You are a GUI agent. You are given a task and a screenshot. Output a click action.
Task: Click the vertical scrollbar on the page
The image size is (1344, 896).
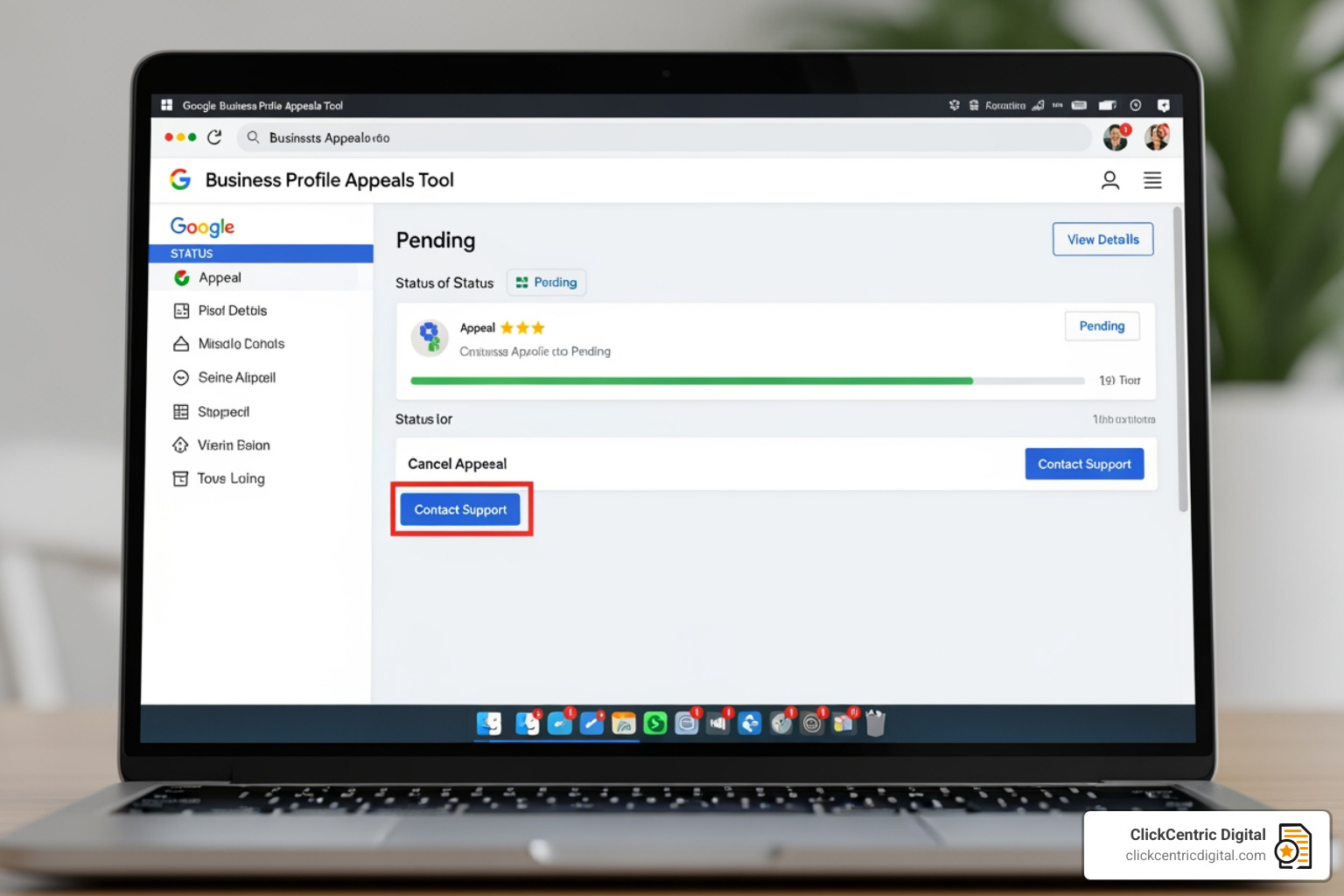point(1183,359)
